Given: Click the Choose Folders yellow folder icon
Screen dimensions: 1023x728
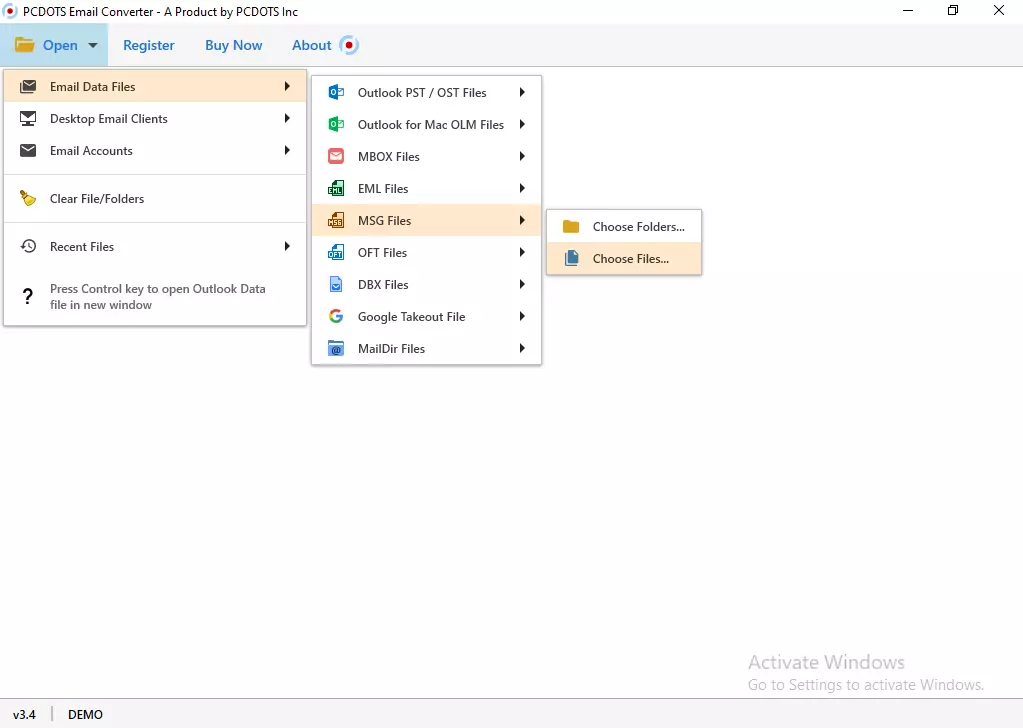Looking at the screenshot, I should pyautogui.click(x=571, y=226).
